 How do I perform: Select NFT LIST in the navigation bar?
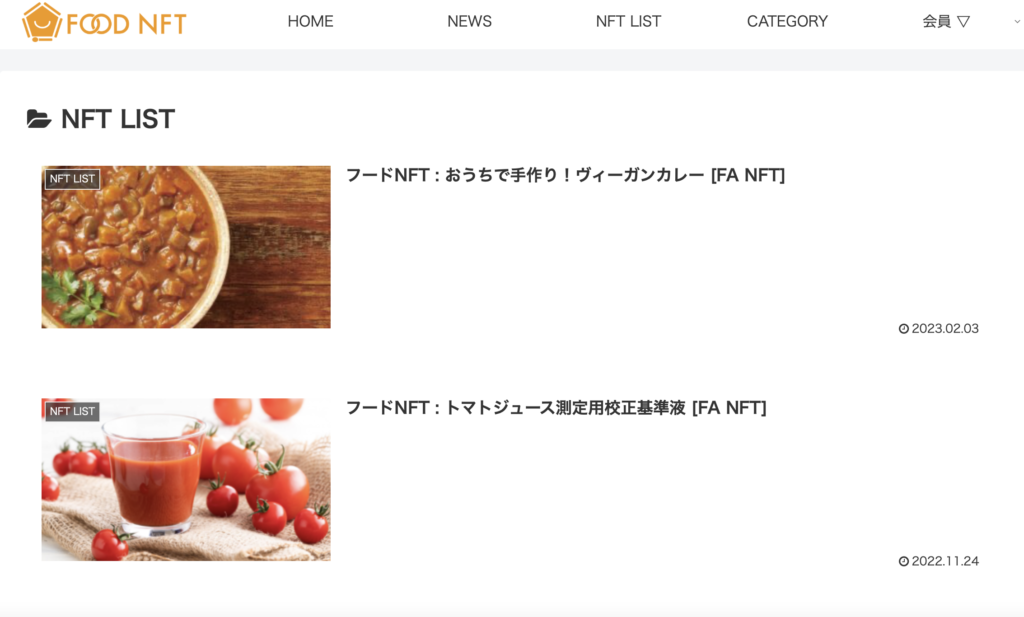628,22
